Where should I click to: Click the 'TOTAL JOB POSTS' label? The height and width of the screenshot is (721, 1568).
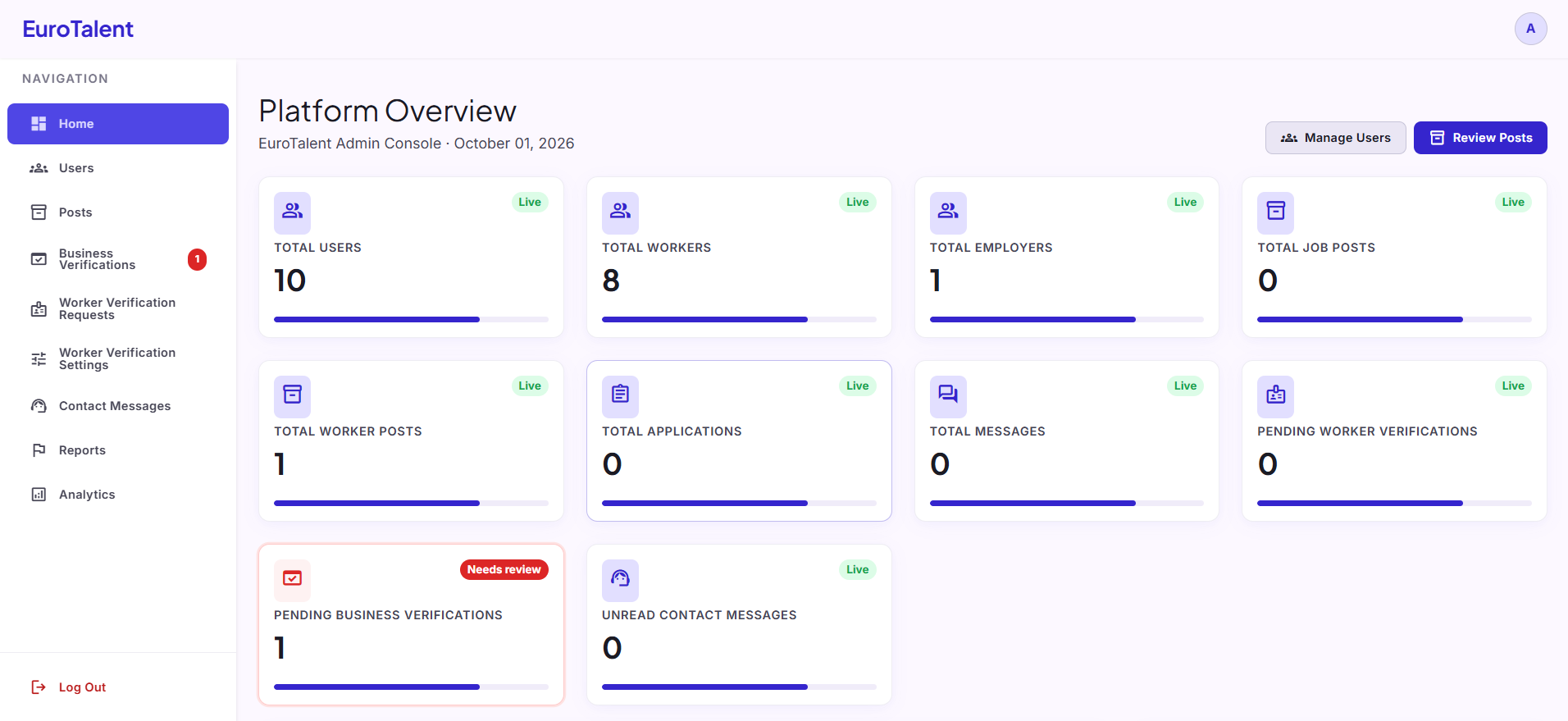(x=1316, y=248)
